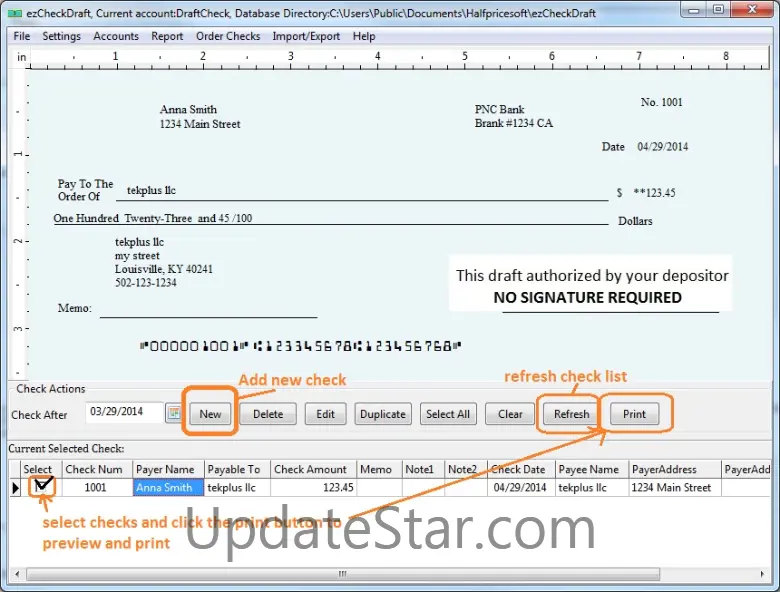780x592 pixels.
Task: Click the ezCheckDraft app icon in title bar
Action: (15, 13)
